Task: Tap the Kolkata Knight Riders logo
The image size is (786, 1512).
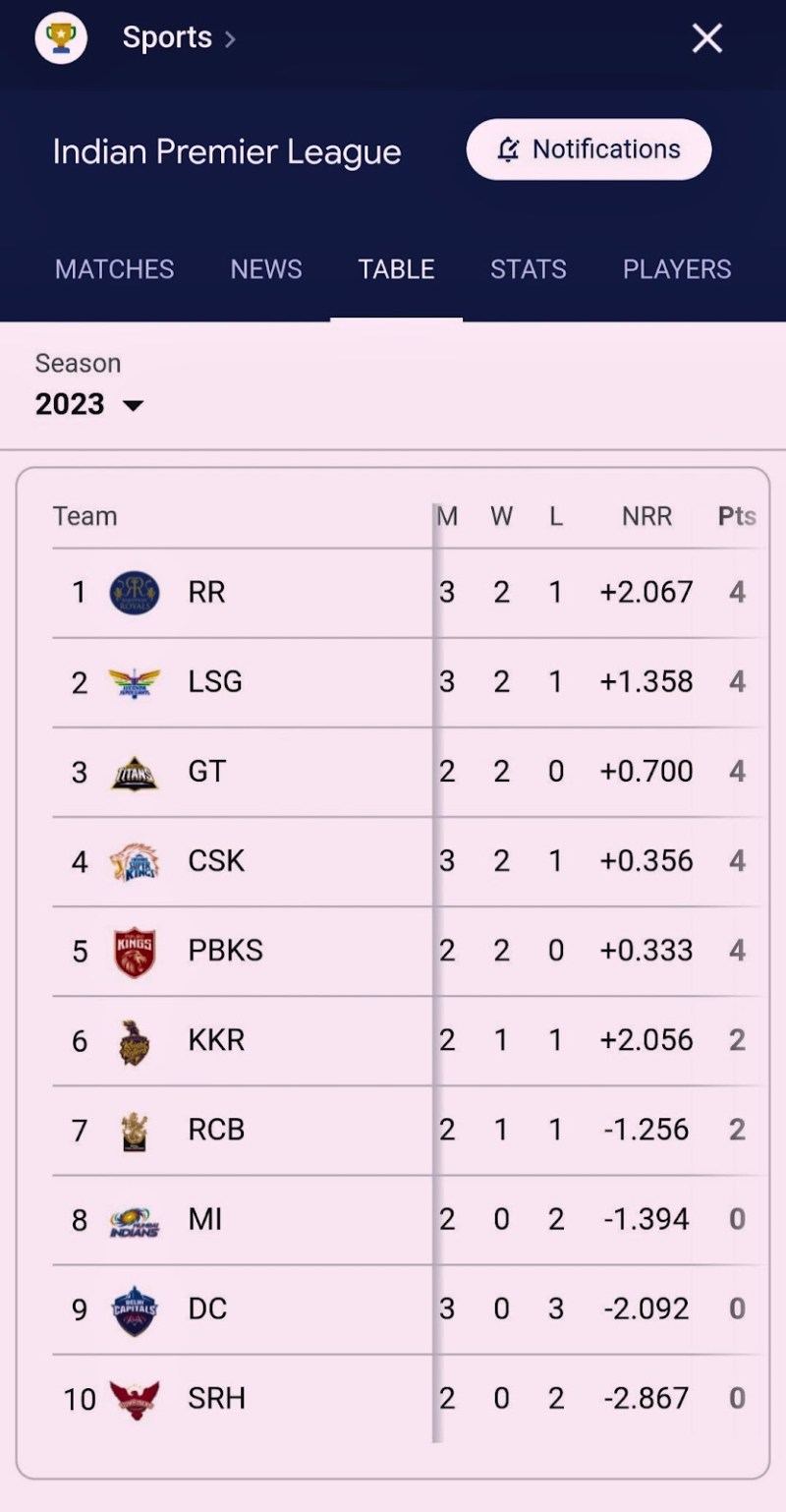Action: [x=135, y=1041]
